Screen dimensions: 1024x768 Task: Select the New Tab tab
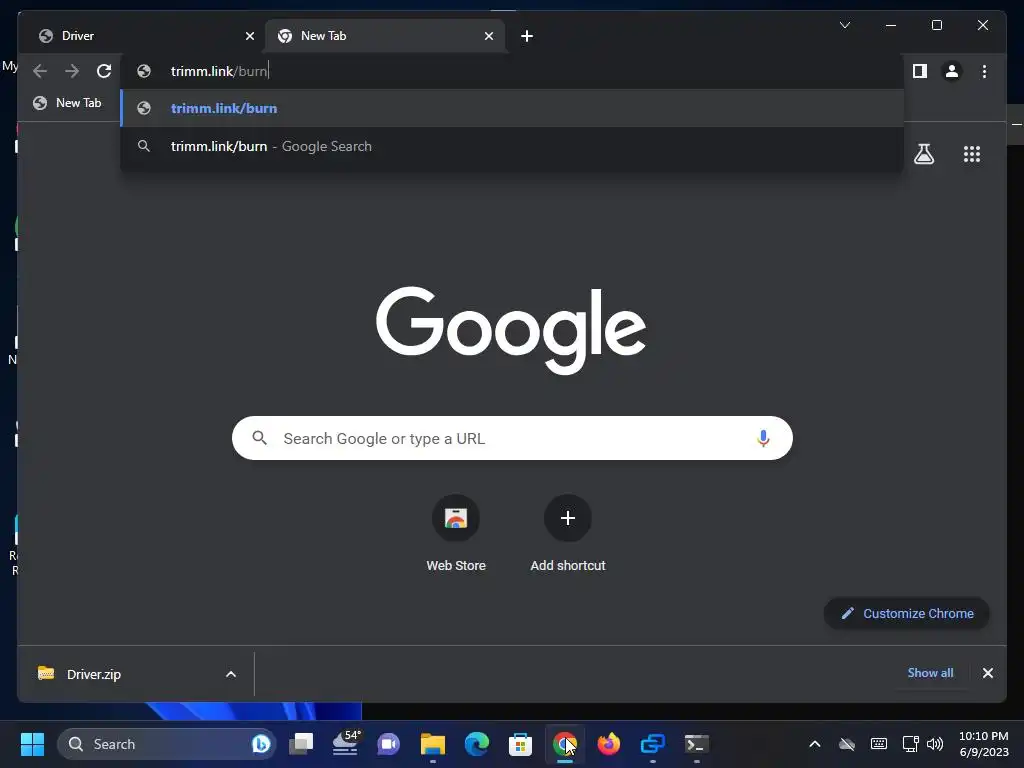tap(384, 36)
